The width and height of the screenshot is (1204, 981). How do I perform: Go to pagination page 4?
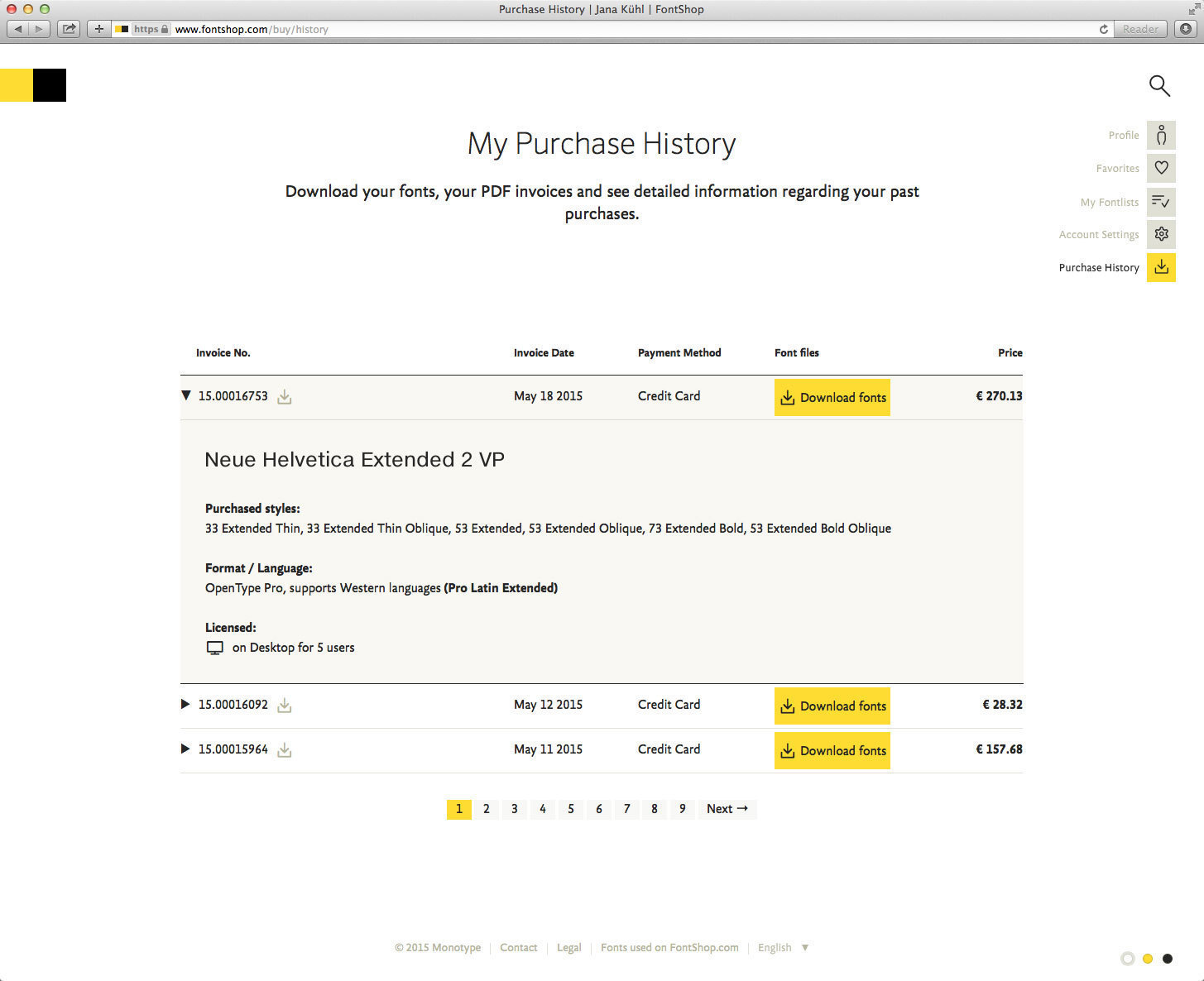[x=543, y=809]
